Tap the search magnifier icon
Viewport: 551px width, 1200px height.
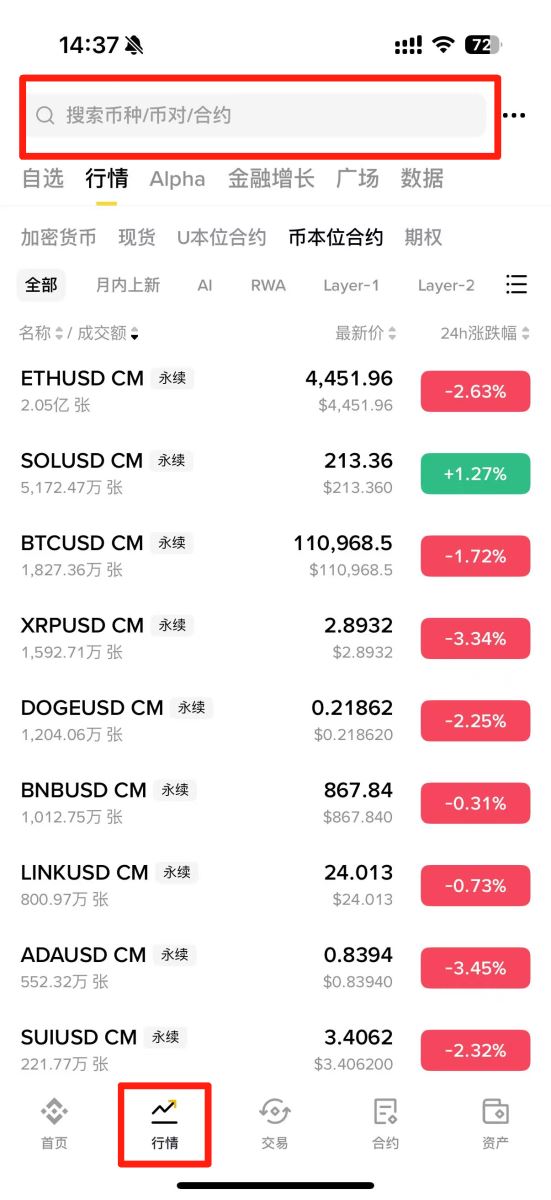tap(45, 116)
